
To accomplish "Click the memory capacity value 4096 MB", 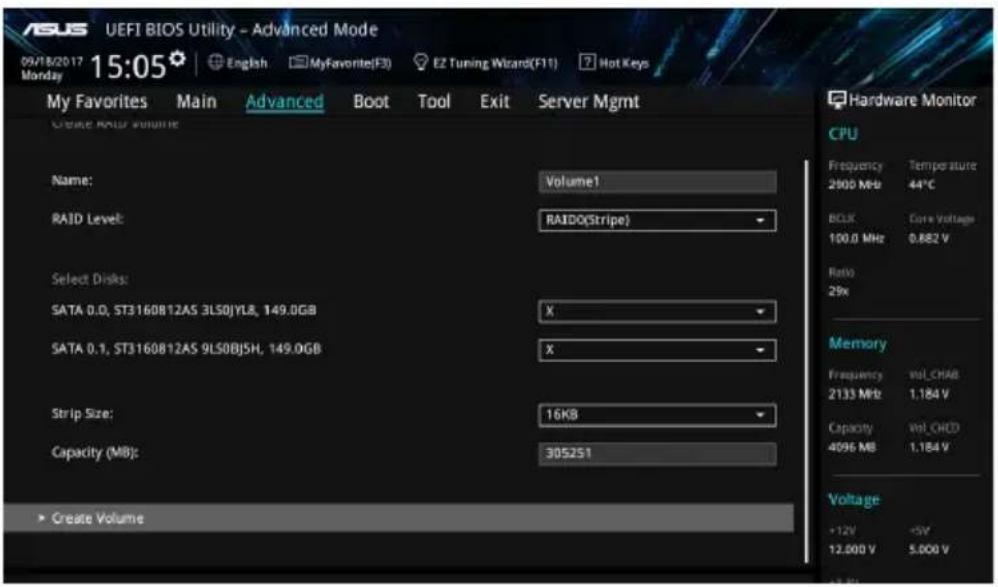I will pyautogui.click(x=852, y=447).
